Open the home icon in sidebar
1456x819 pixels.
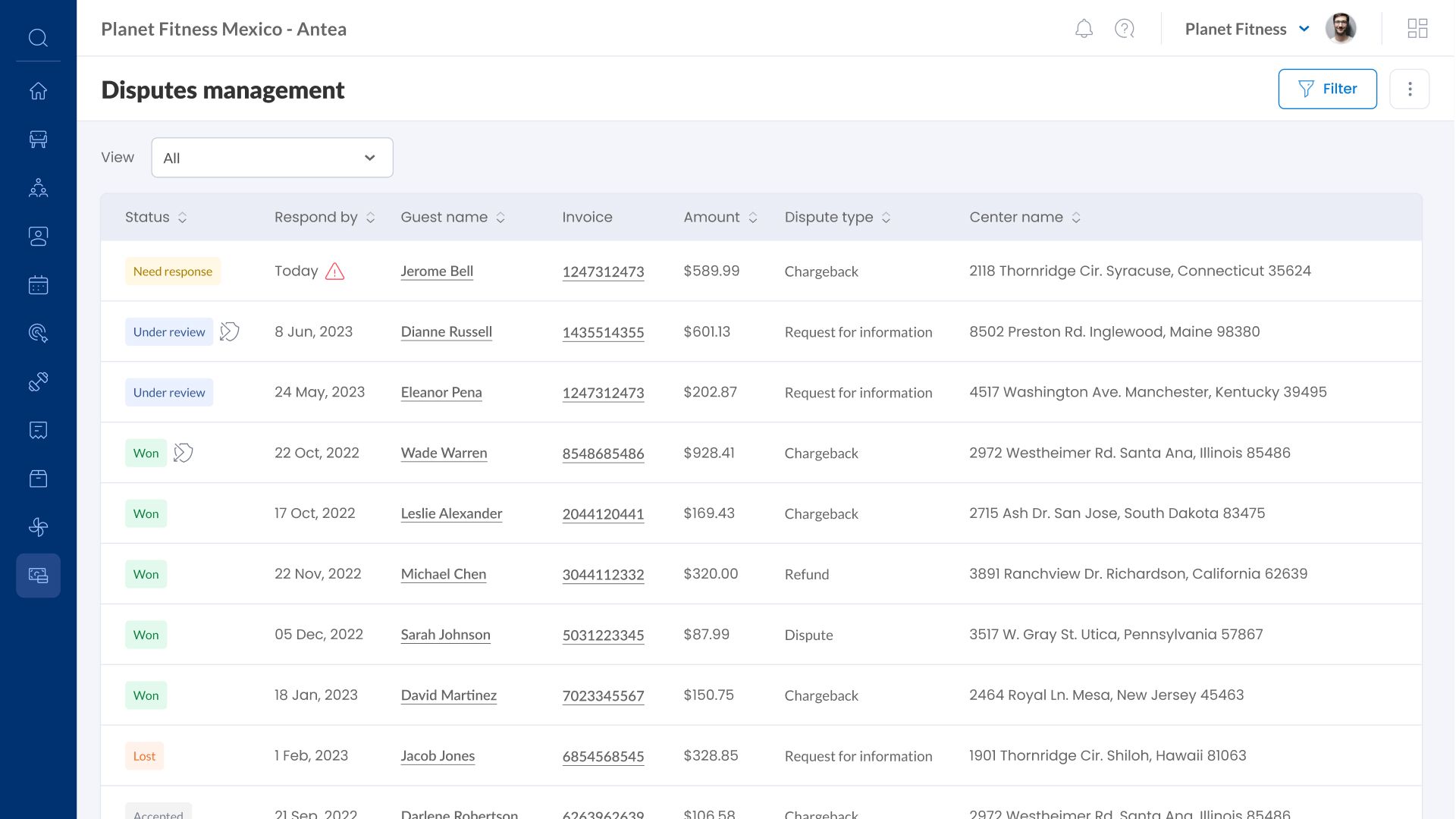coord(38,91)
